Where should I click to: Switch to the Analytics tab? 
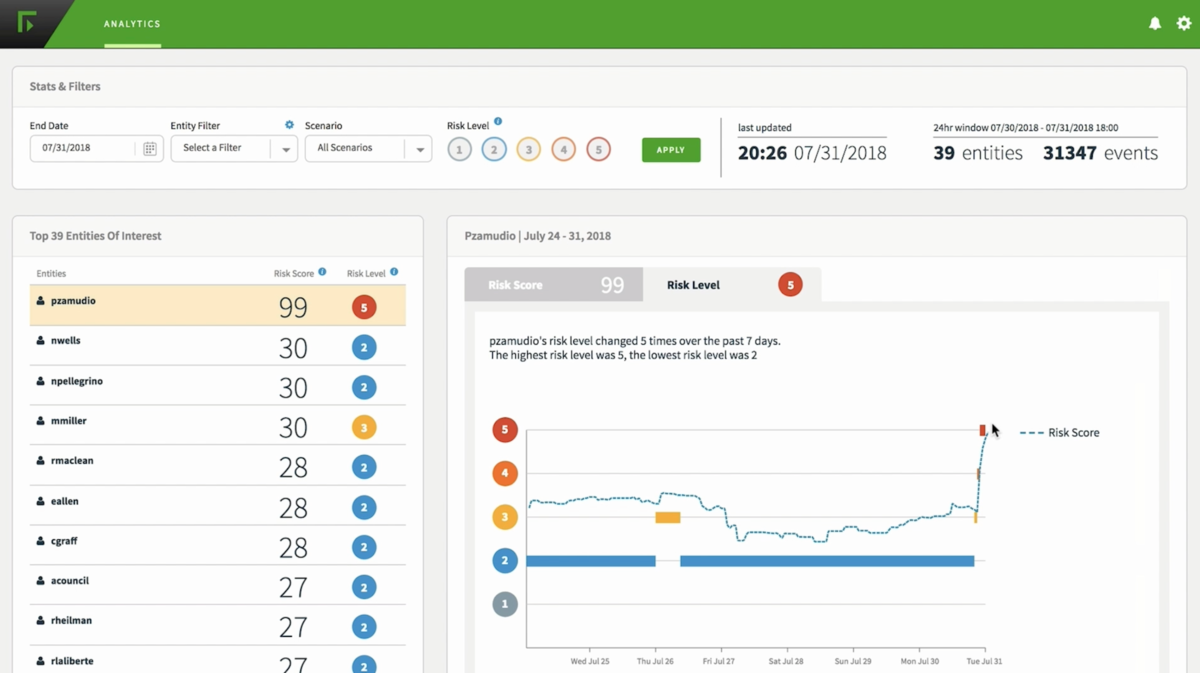pyautogui.click(x=132, y=23)
